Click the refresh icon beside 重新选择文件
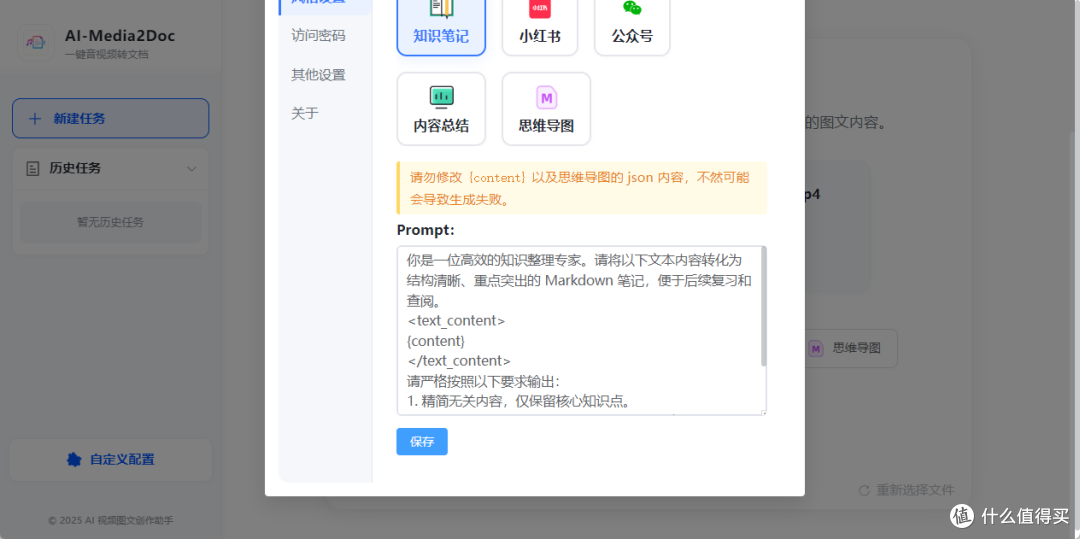 click(864, 491)
